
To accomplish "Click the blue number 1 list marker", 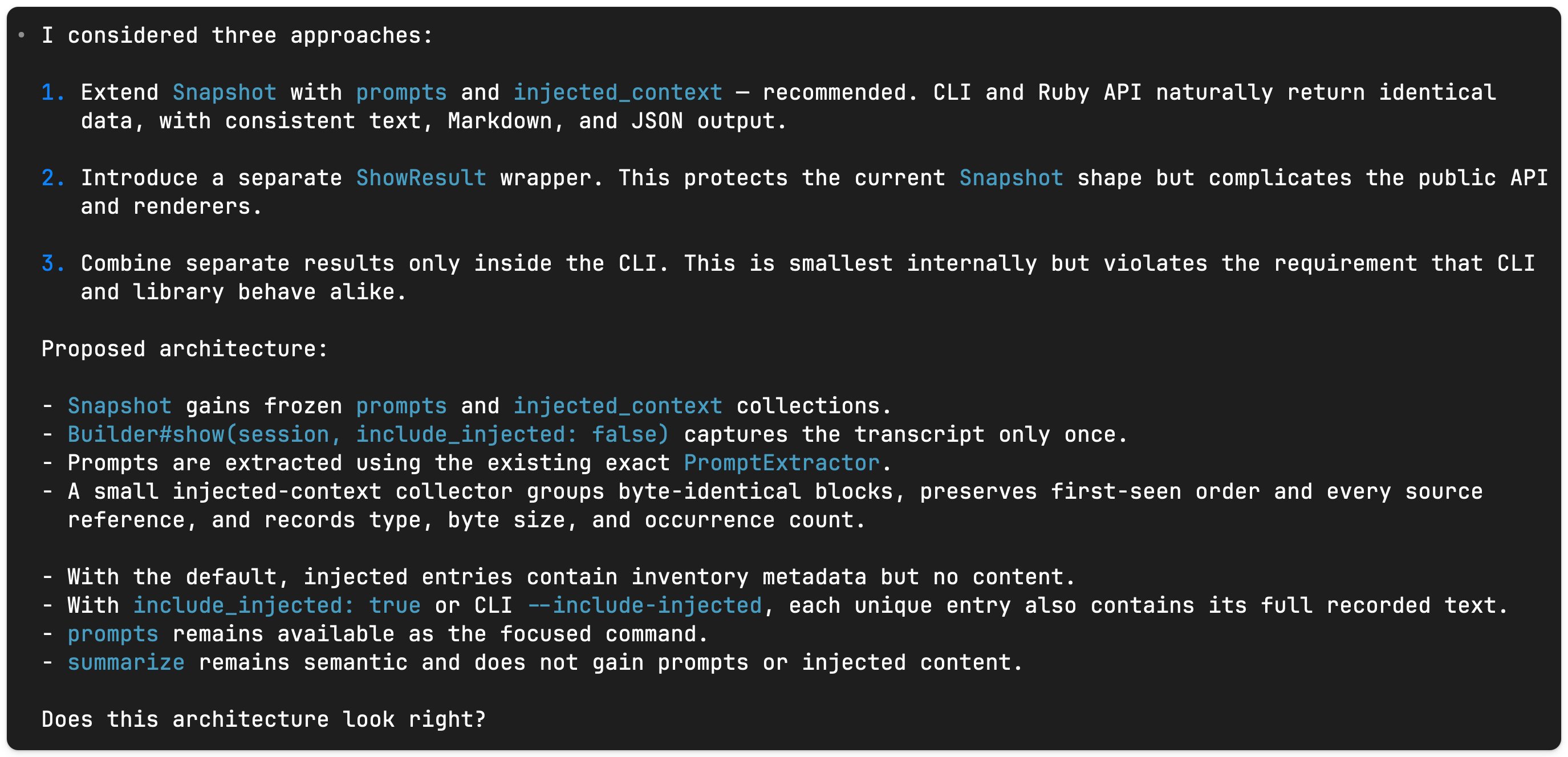I will pos(53,92).
